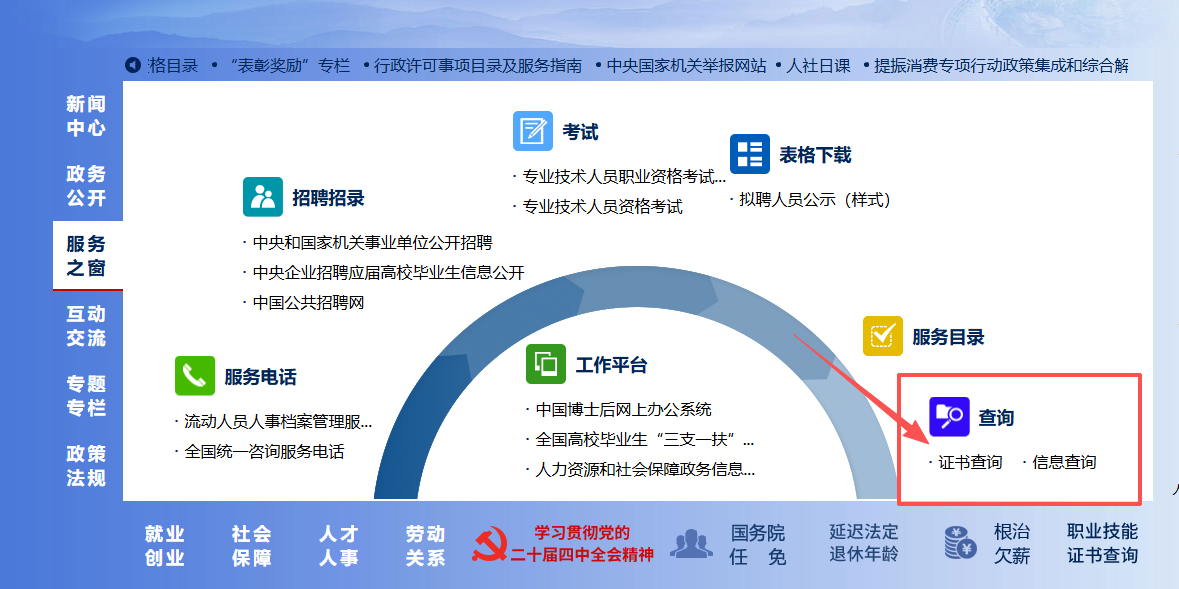
Task: Open 延迟法定退休年龄 link
Action: coord(864,543)
